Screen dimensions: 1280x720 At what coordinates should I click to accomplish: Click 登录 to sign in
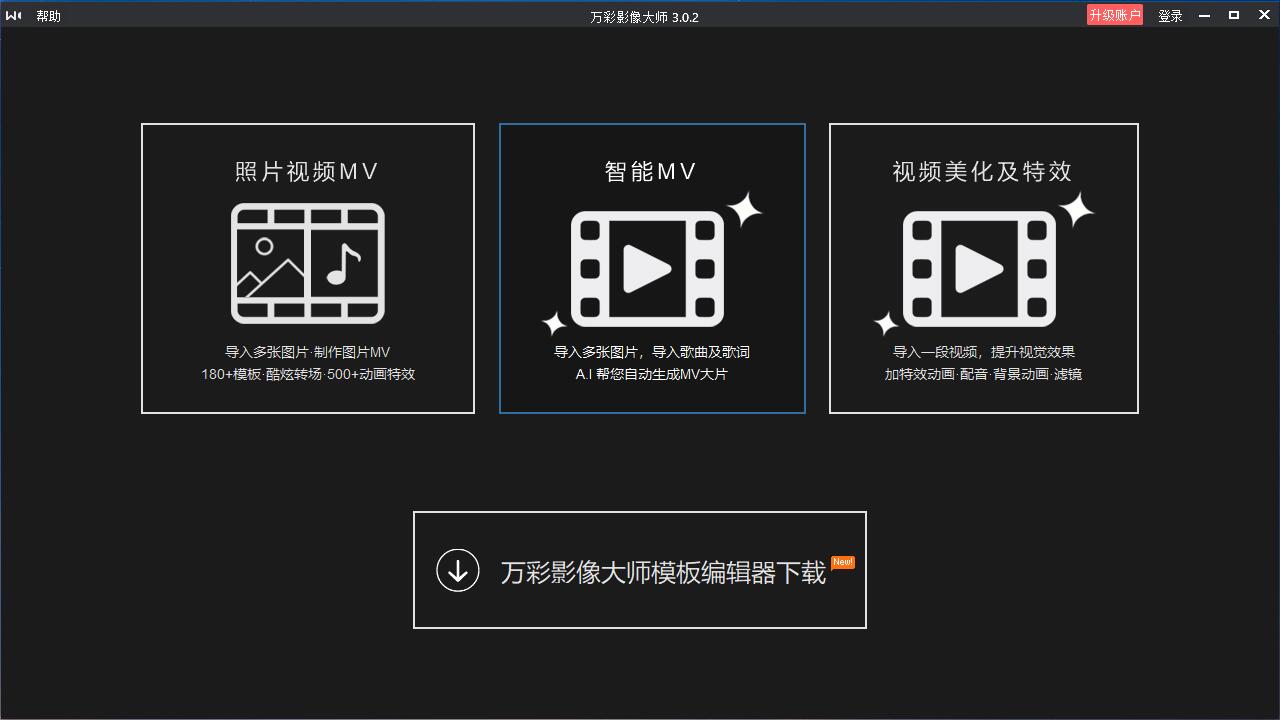(1170, 16)
